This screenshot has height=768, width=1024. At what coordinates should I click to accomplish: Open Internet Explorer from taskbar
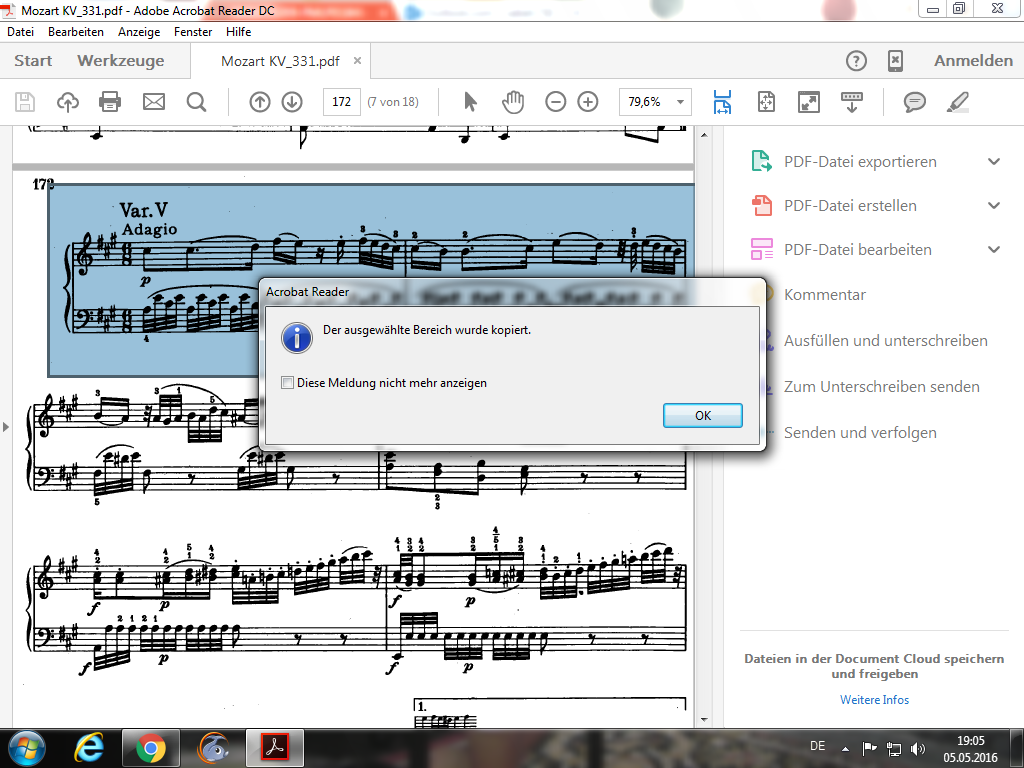click(89, 748)
